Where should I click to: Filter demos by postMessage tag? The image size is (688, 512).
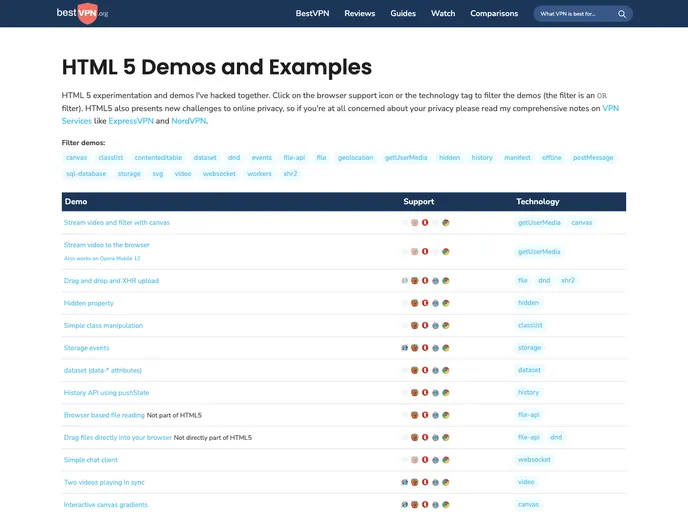coord(593,158)
